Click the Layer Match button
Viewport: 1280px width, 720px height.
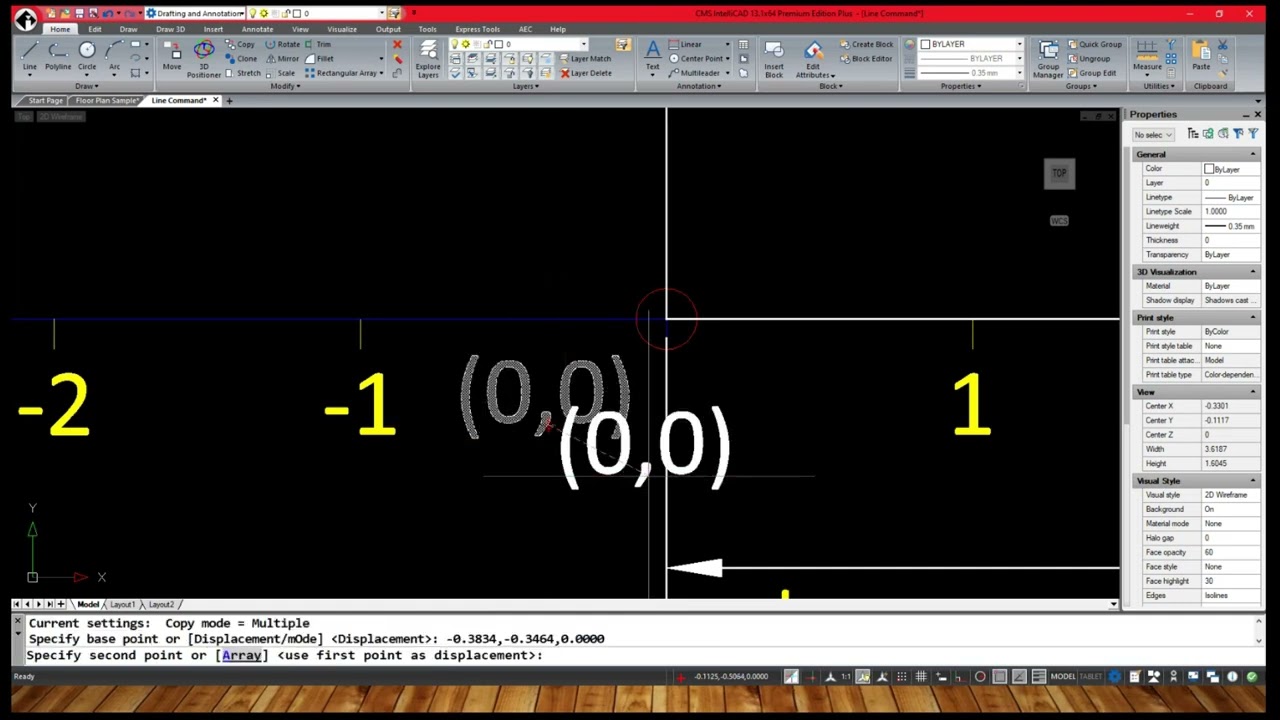584,59
